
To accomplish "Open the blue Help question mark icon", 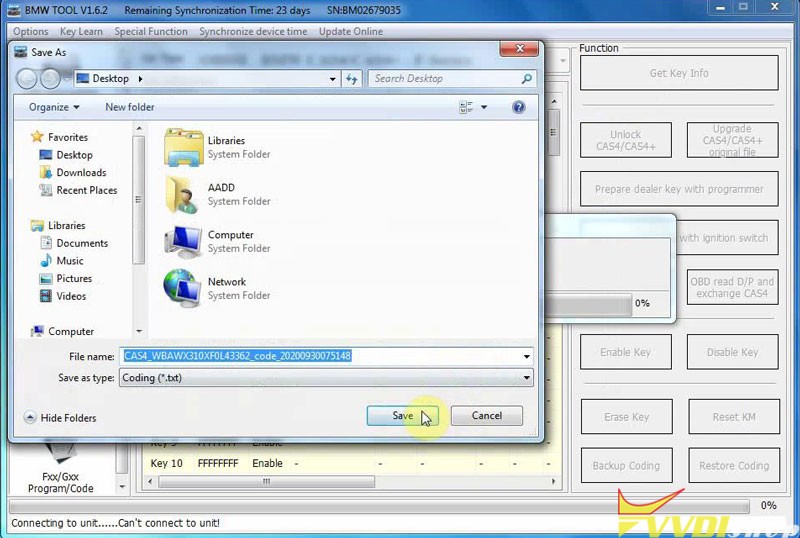I will point(518,107).
